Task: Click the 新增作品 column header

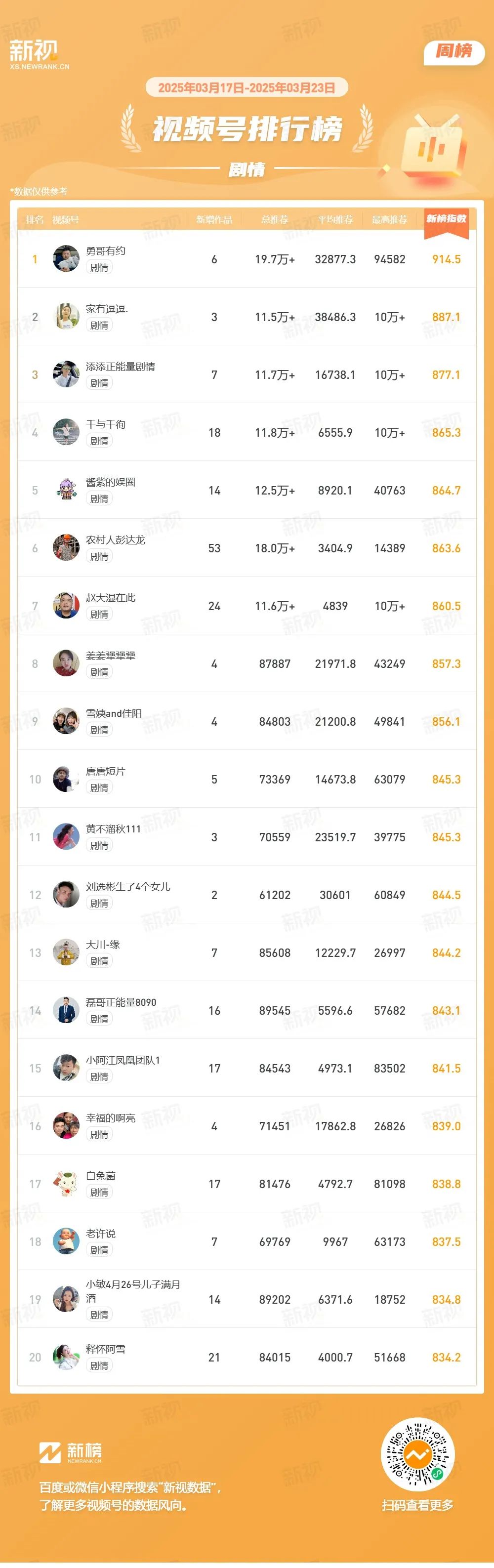Action: [x=214, y=220]
